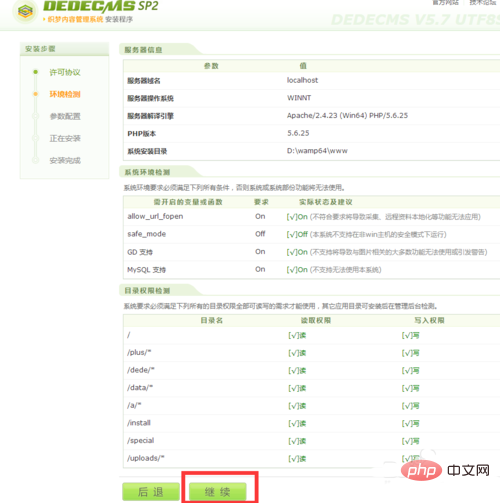Click the 读取权限 column header
This screenshot has height=503, width=500.
316,320
